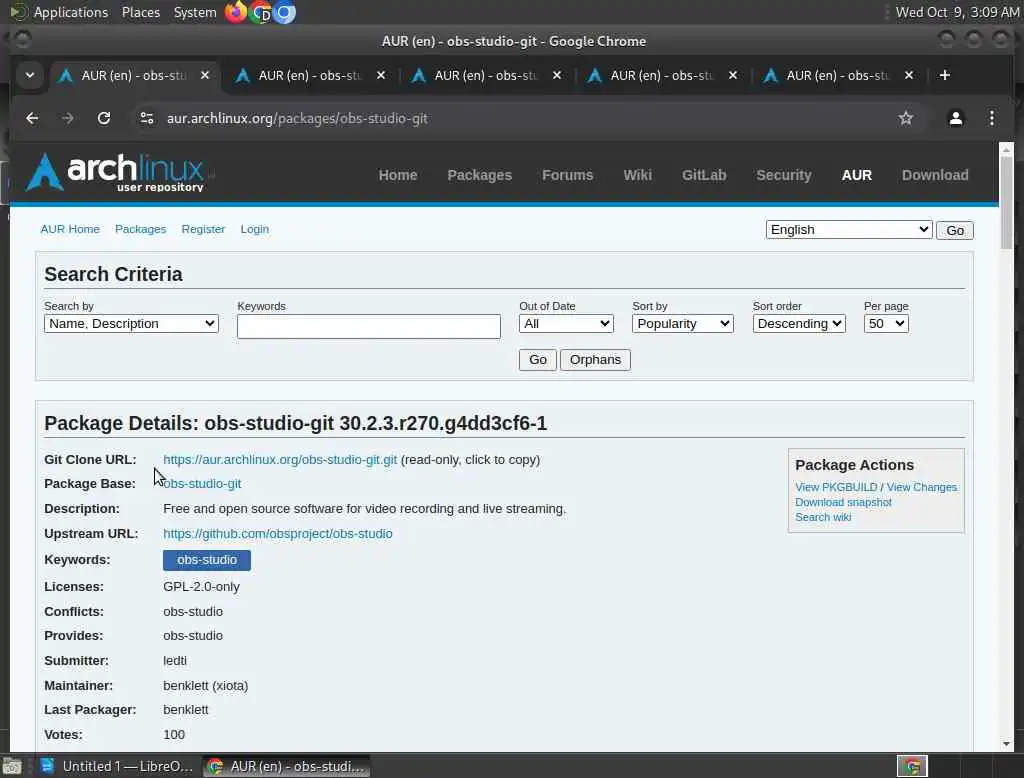
Task: Open the tab search chevron
Action: click(30, 75)
